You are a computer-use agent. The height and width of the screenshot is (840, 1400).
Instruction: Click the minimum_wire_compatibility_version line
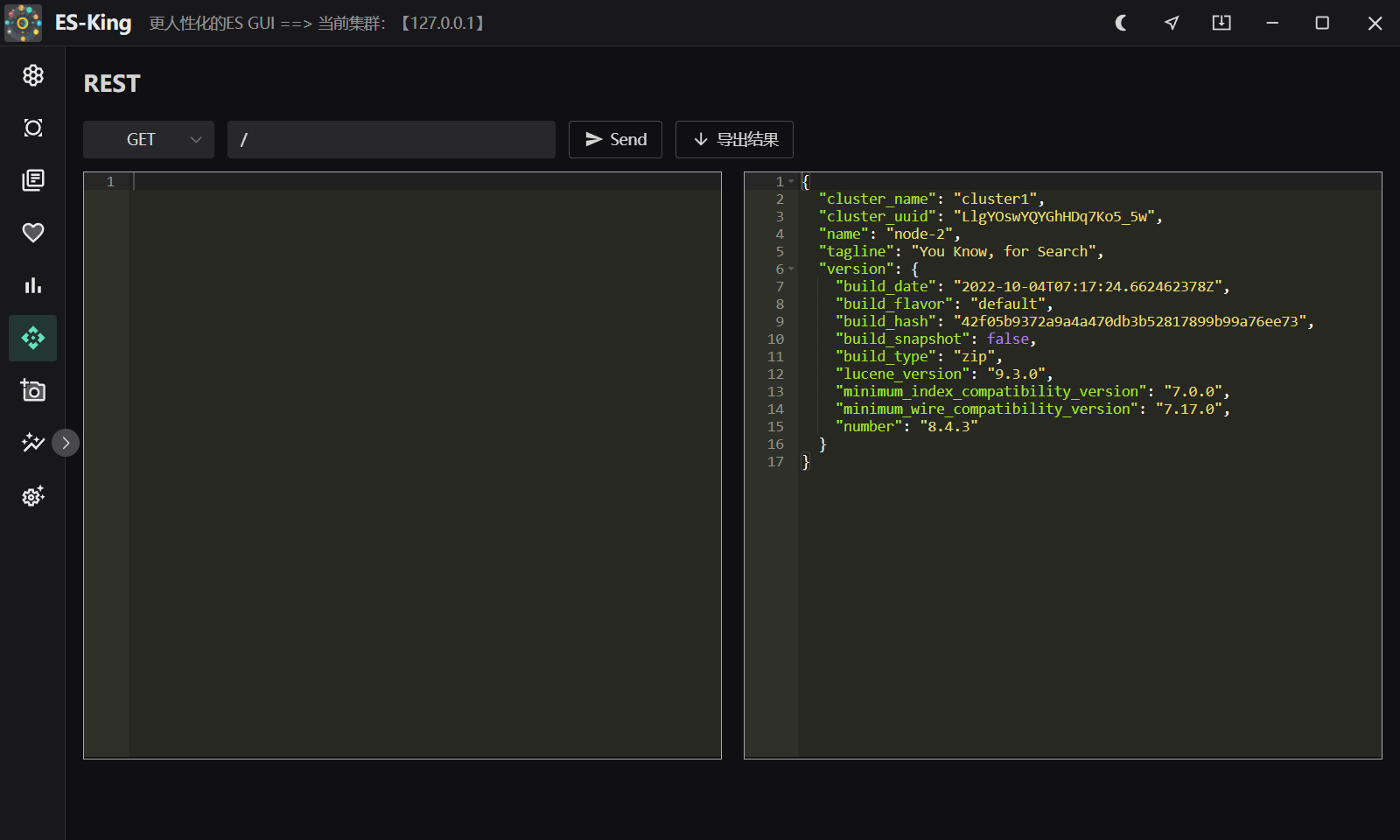click(1032, 409)
